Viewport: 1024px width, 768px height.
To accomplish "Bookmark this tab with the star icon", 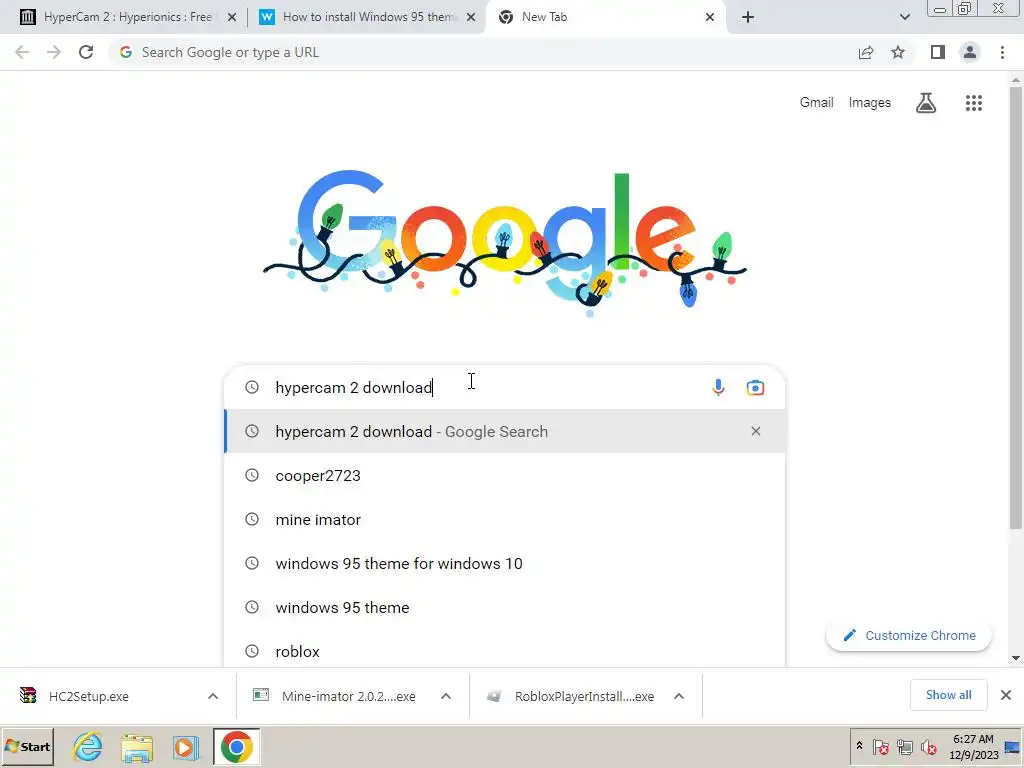I will coord(898,52).
